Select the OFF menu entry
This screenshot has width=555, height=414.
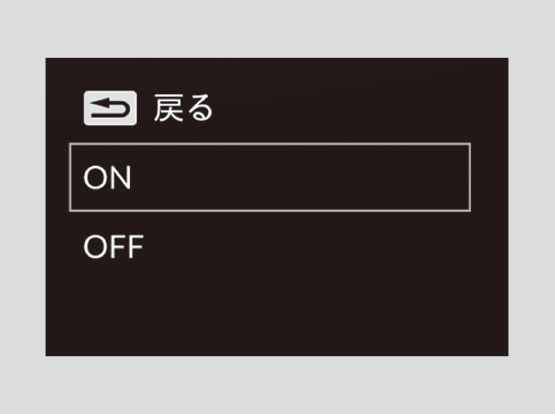(114, 246)
